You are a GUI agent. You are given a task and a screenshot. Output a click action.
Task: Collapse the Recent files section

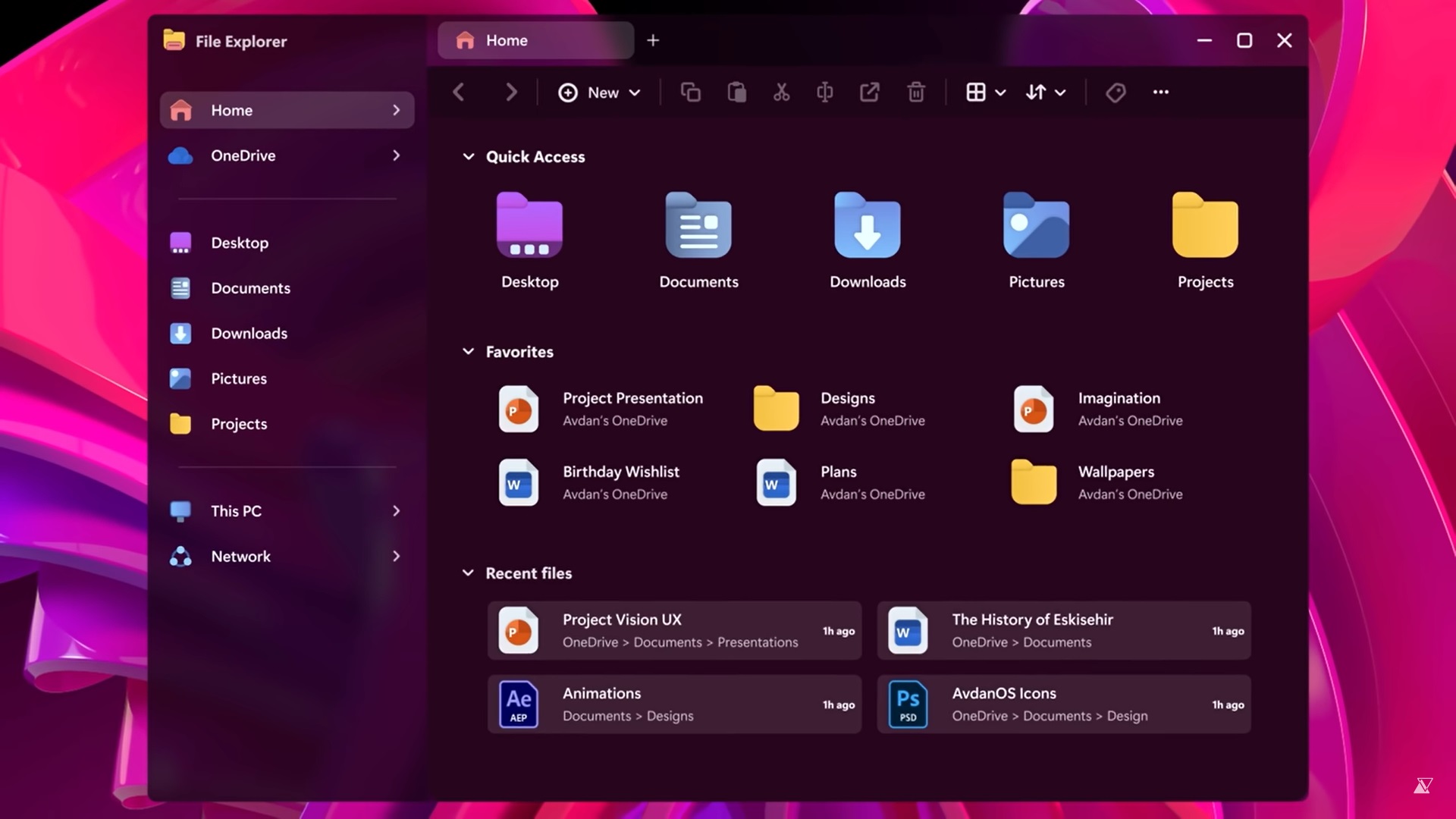[x=469, y=573]
